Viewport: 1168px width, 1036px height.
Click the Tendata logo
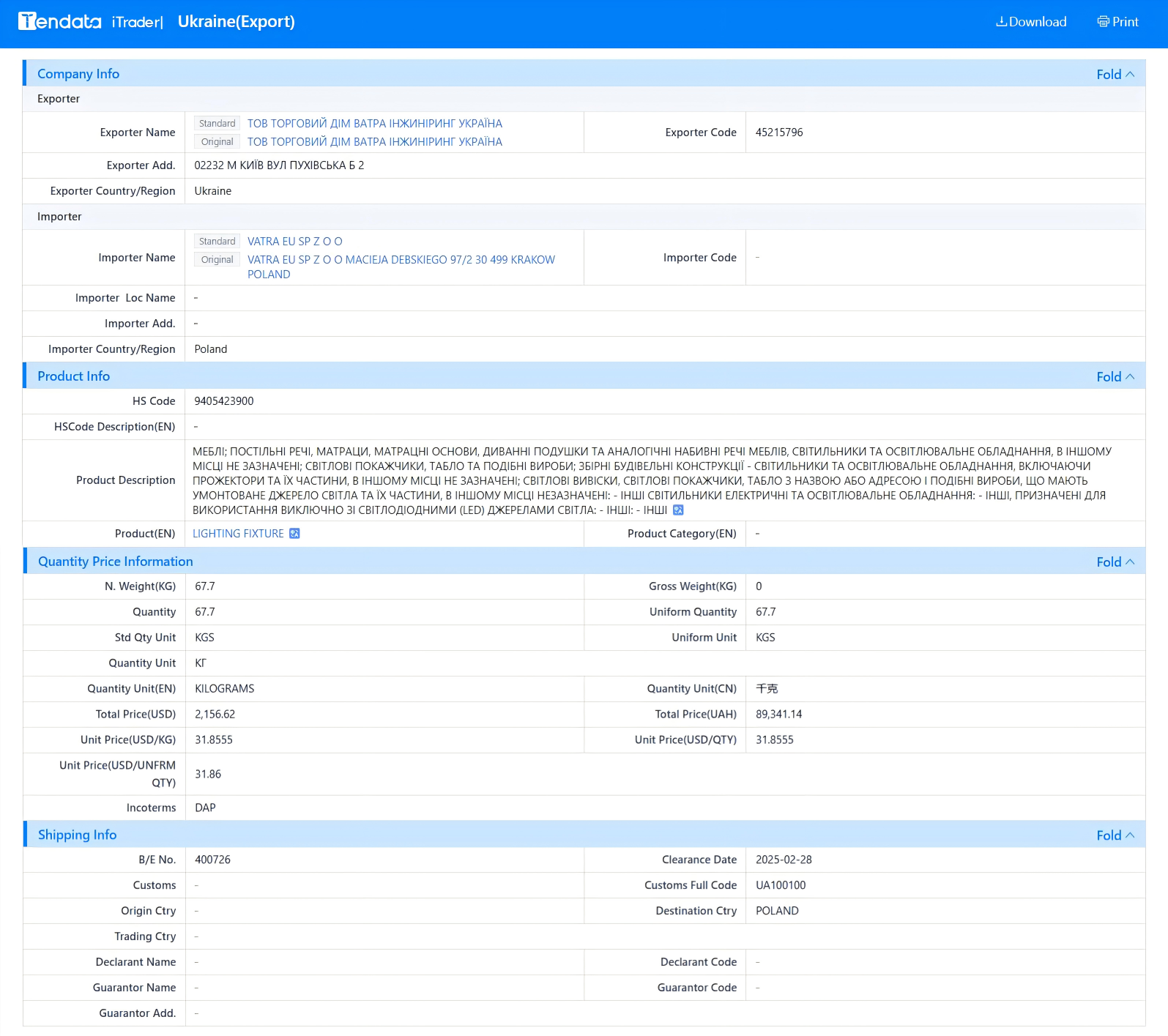pyautogui.click(x=59, y=21)
